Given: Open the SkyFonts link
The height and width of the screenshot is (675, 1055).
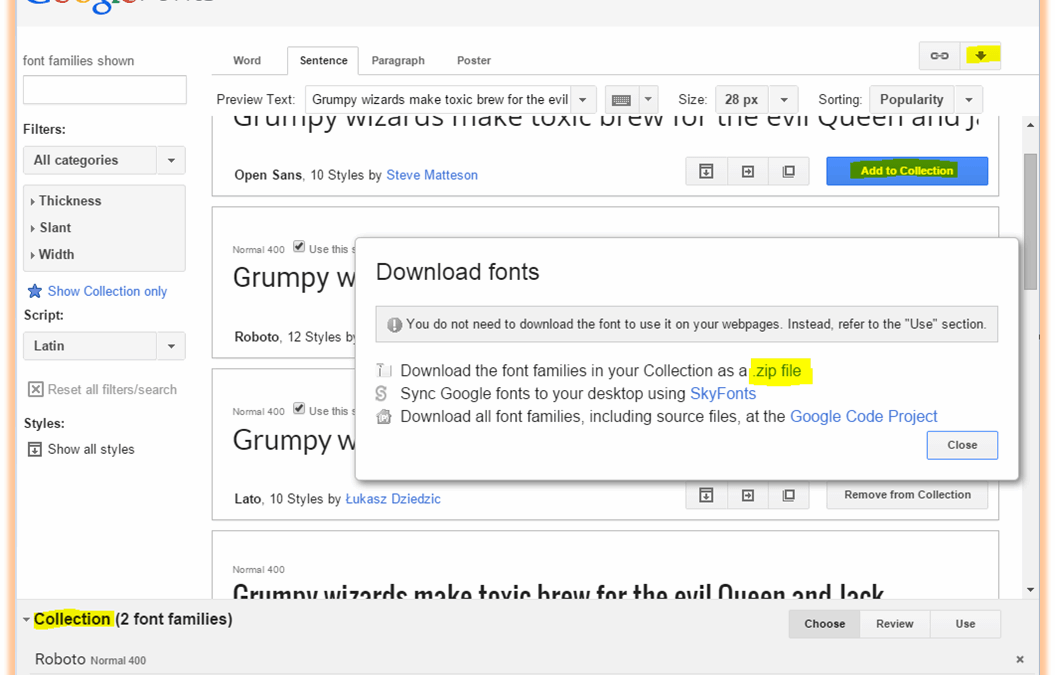Looking at the screenshot, I should click(x=723, y=394).
